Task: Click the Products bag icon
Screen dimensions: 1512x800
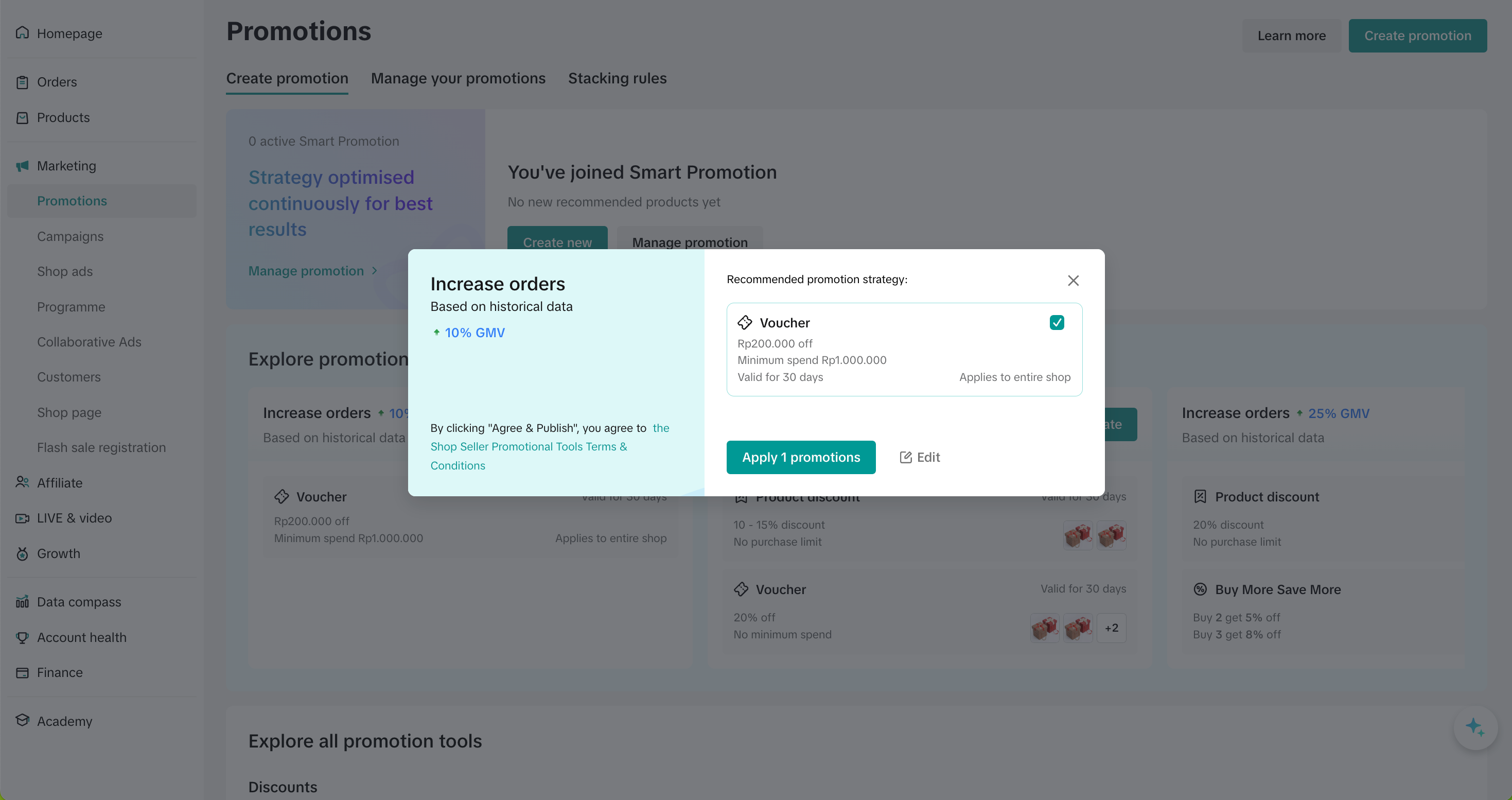Action: click(x=22, y=117)
